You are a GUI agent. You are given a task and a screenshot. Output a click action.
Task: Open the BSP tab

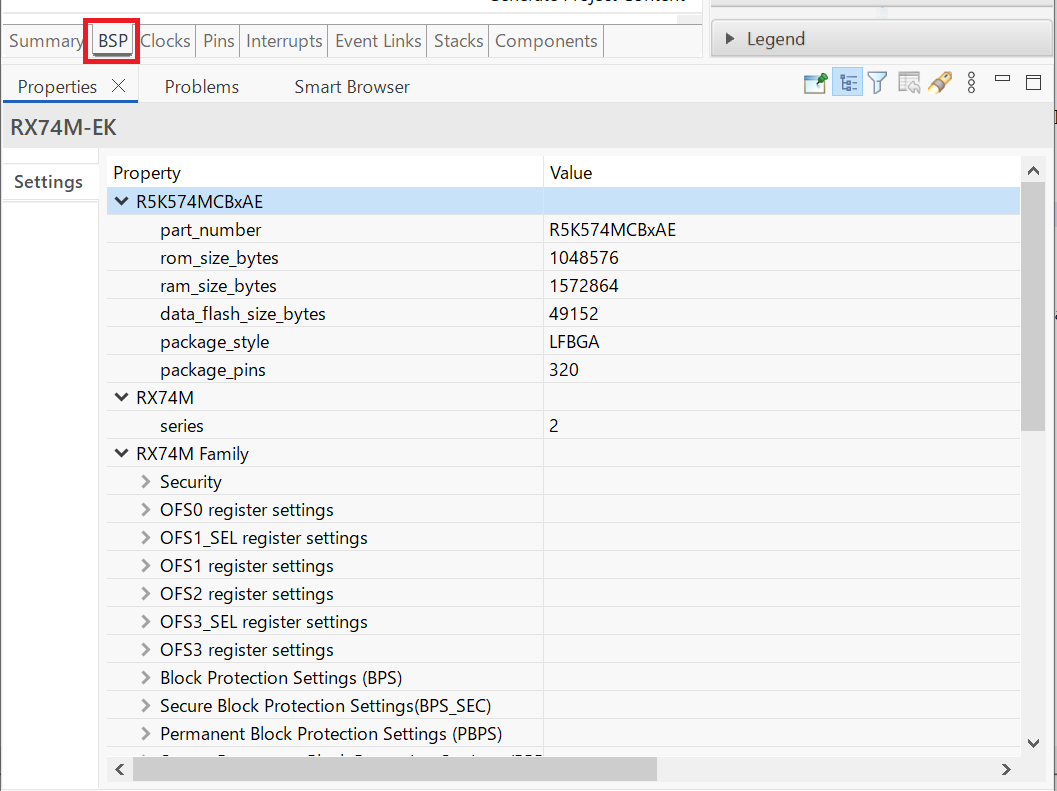(x=113, y=41)
